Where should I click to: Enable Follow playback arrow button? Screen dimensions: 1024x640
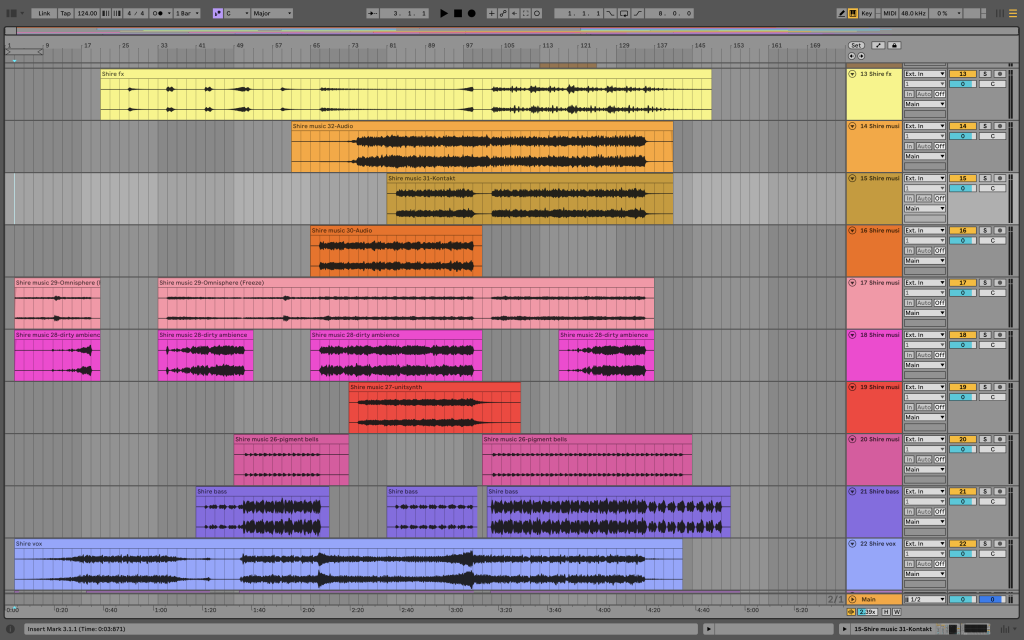[372, 13]
